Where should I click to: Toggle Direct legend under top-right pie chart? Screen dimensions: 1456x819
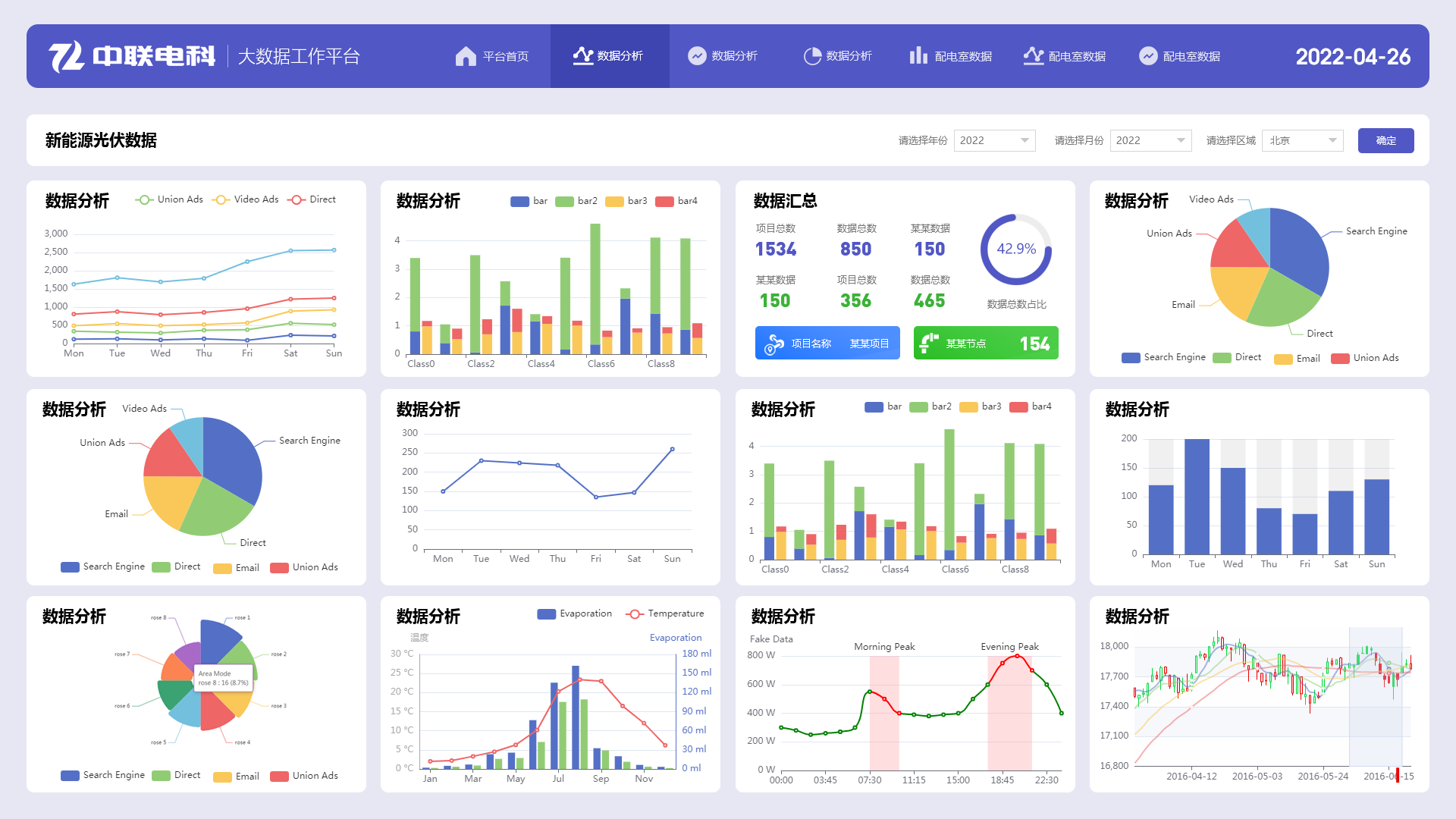[1237, 357]
